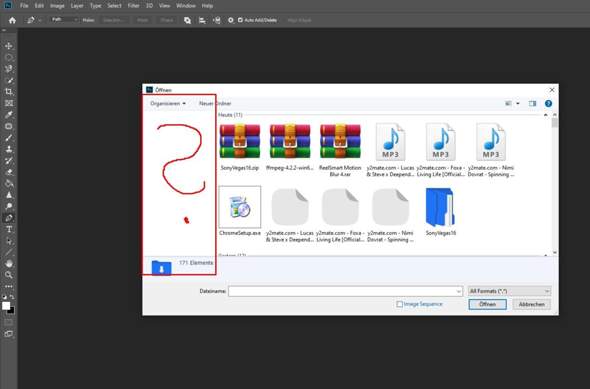Screen dimensions: 590x389
Task: Open the Select menu
Action: [x=114, y=6]
